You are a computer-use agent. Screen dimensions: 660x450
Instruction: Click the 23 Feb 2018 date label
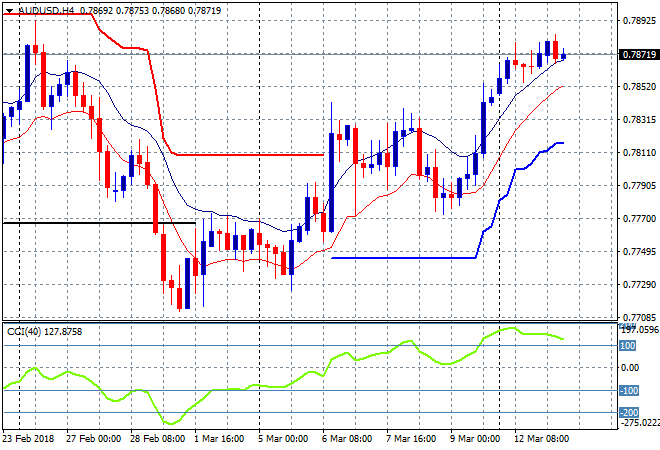click(28, 439)
